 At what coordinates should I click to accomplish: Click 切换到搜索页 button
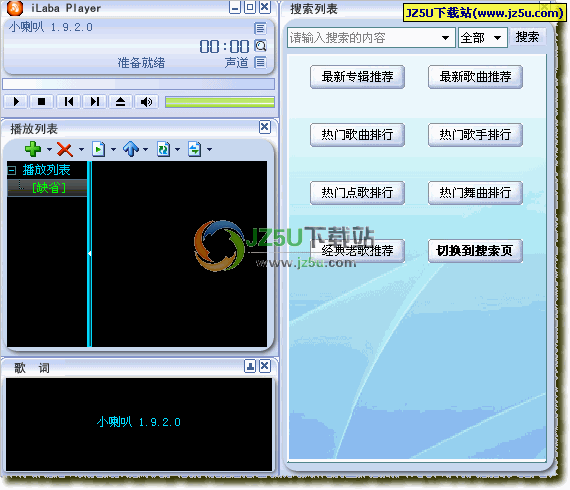tap(475, 251)
